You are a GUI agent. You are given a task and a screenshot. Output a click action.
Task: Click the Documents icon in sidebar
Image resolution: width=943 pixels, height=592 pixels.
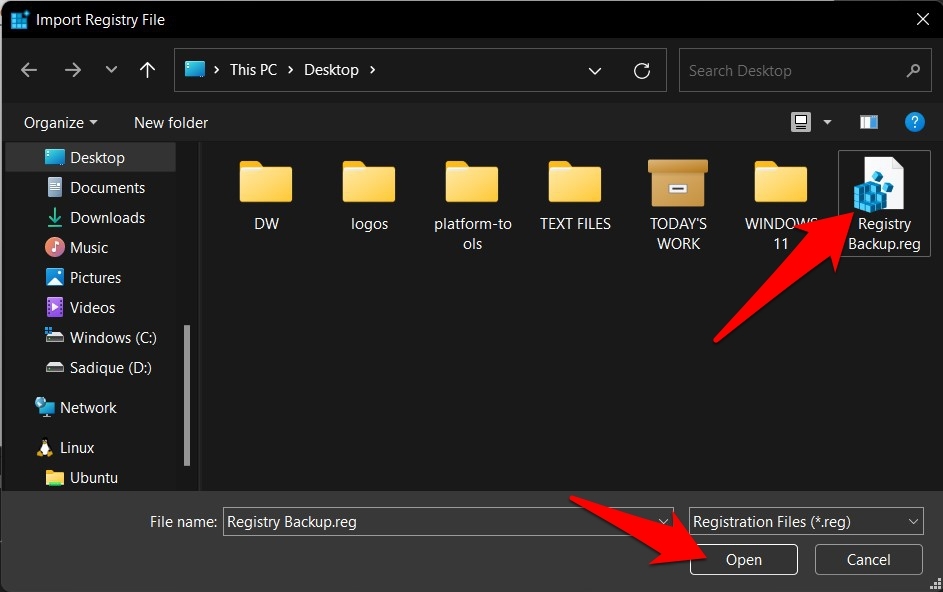55,188
